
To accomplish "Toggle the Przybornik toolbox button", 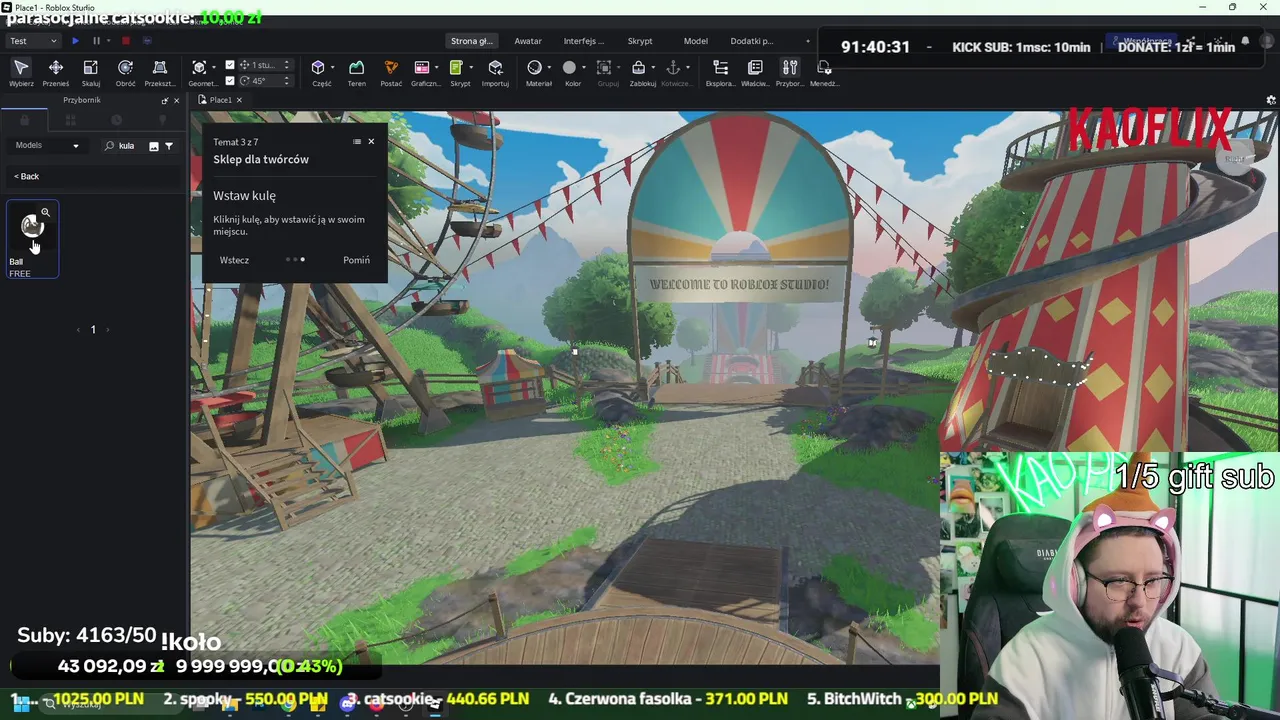I will (x=790, y=72).
